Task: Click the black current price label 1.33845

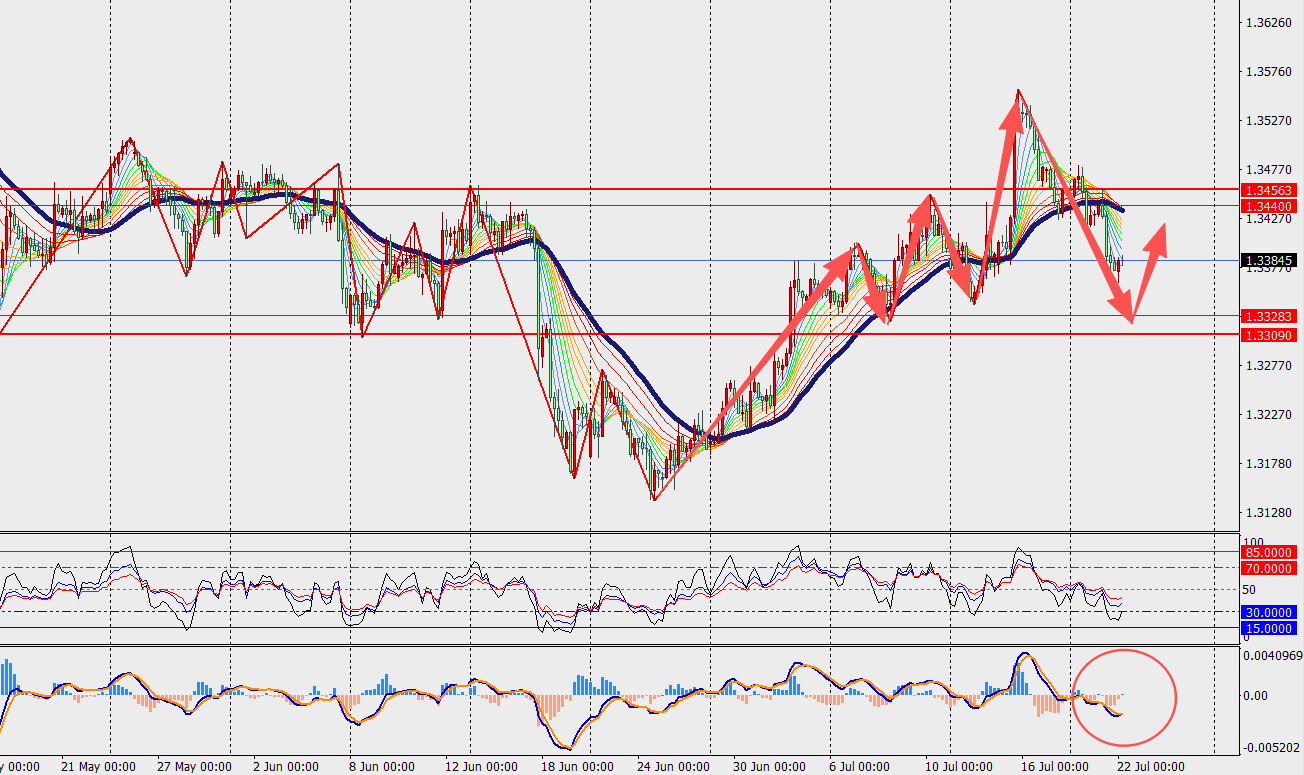Action: (1269, 260)
